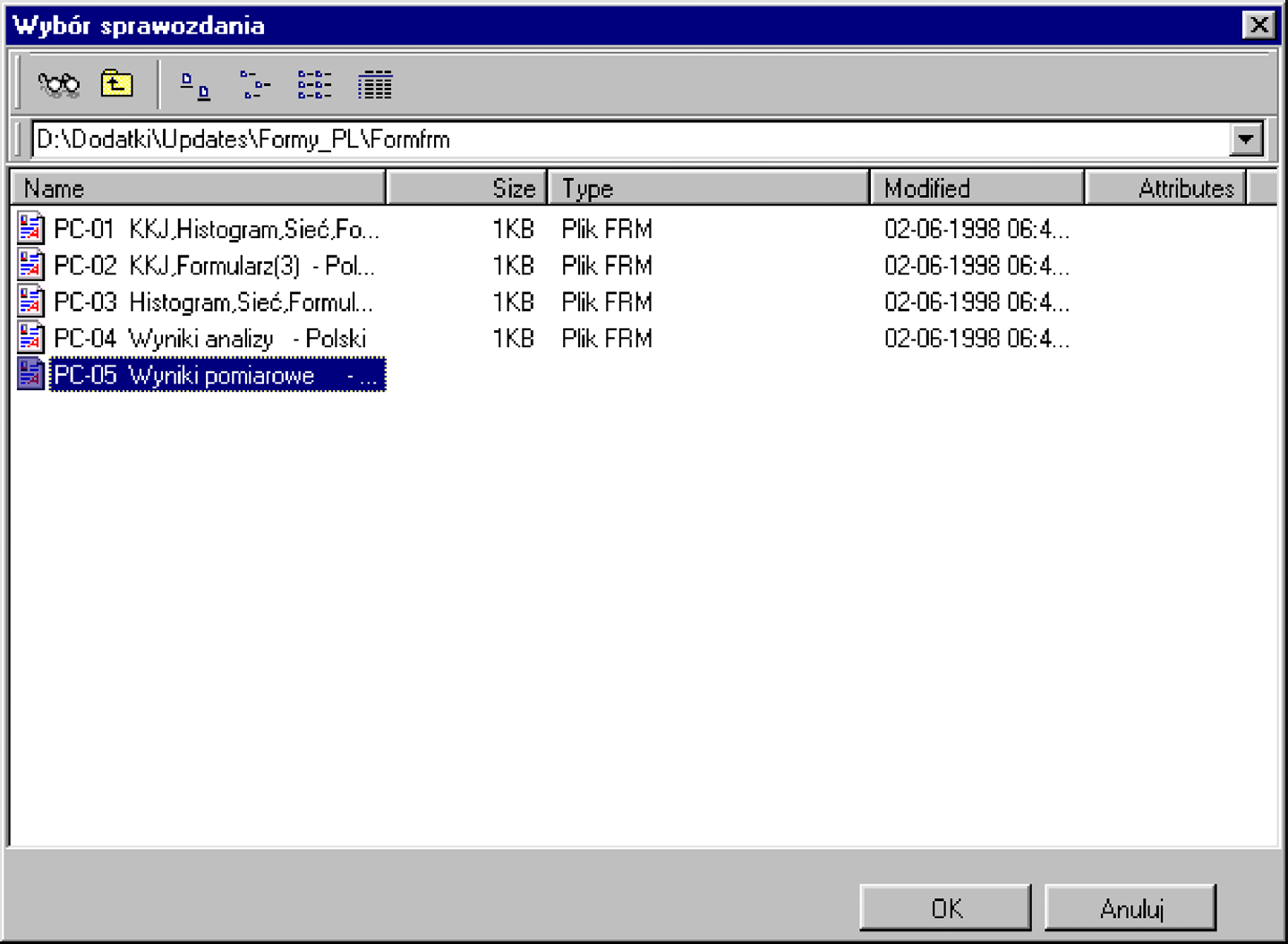1288x944 pixels.
Task: Cancel with the Anuluj button
Action: tap(1130, 908)
